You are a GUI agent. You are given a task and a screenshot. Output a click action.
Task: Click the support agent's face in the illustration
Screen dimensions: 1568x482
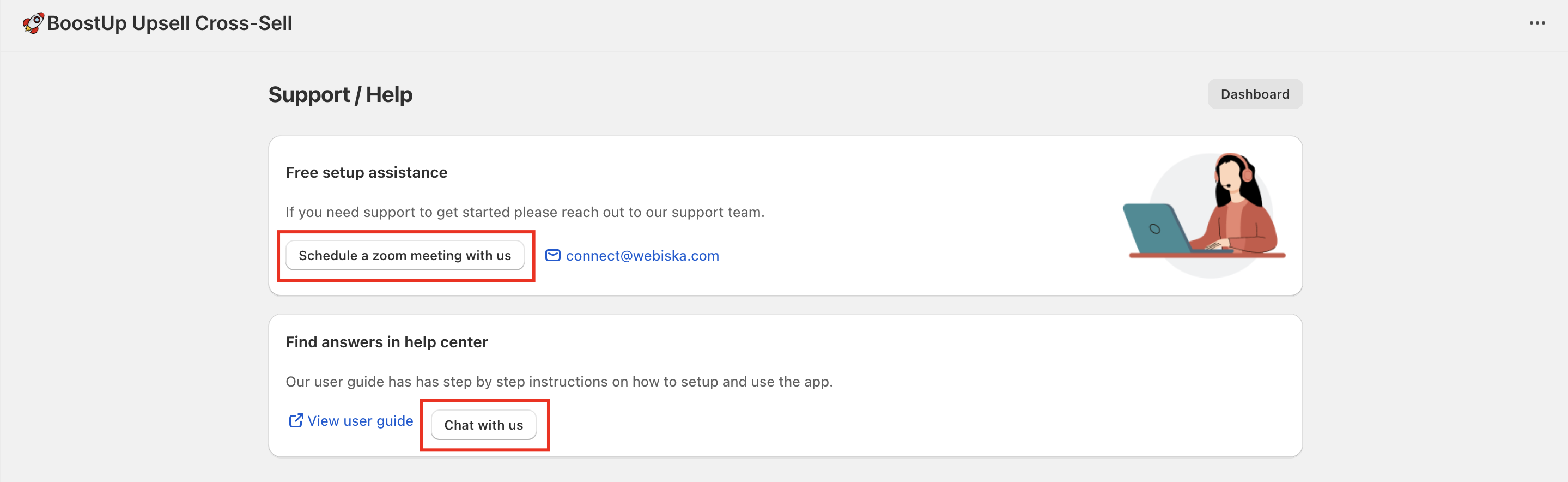1231,174
